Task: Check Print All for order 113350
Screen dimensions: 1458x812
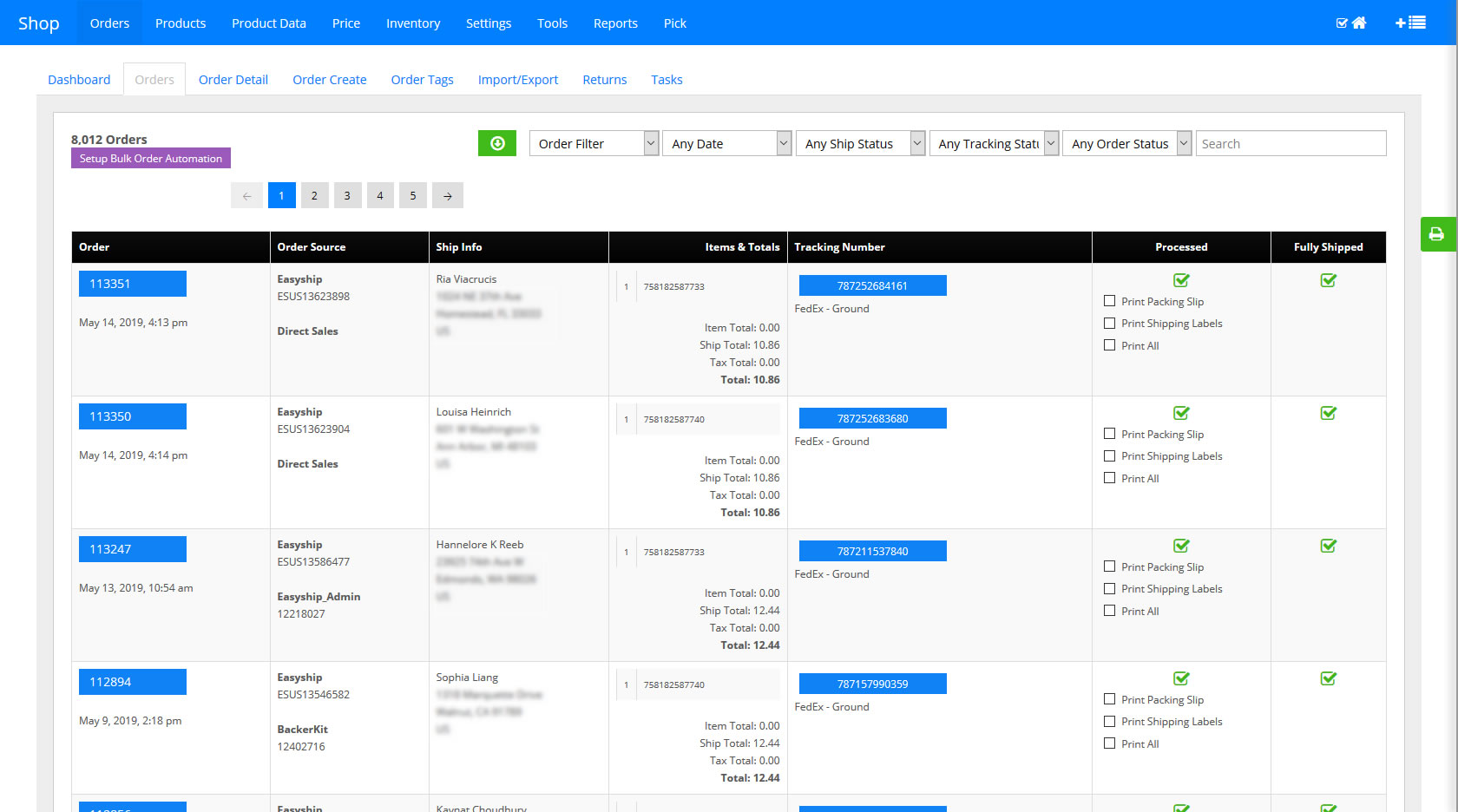Action: pyautogui.click(x=1109, y=478)
